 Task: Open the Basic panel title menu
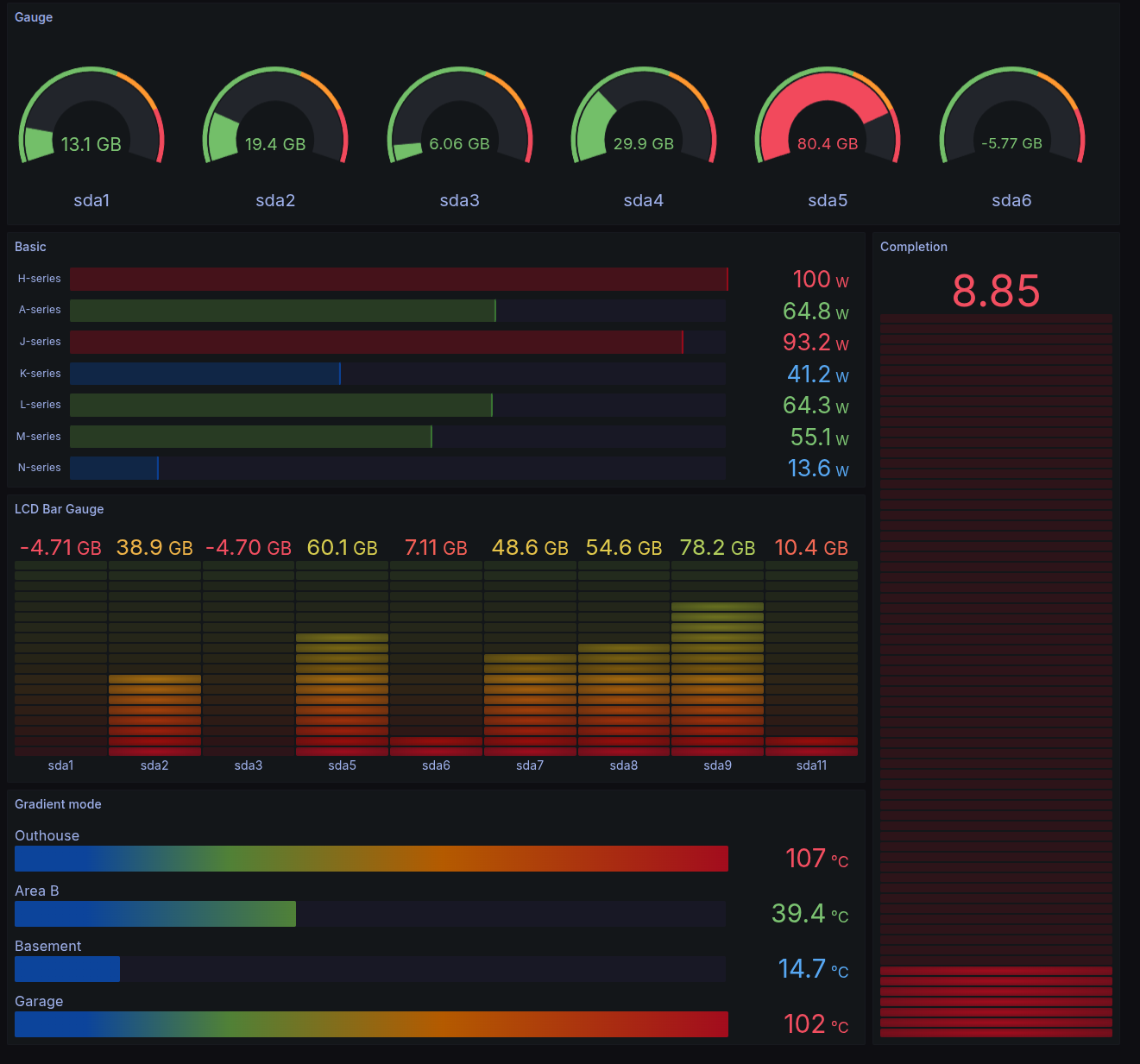[x=30, y=247]
